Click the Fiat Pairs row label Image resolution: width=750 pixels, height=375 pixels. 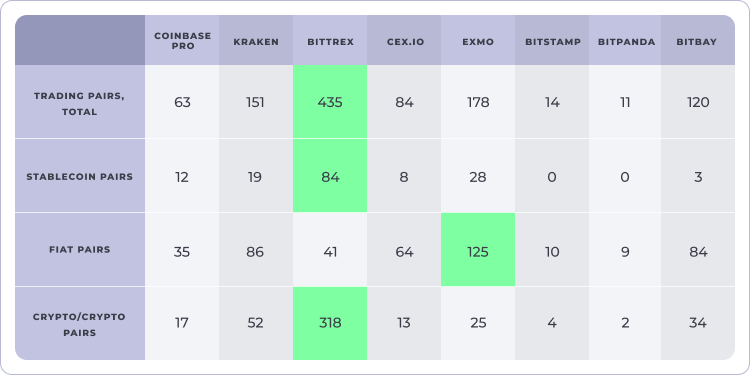80,249
